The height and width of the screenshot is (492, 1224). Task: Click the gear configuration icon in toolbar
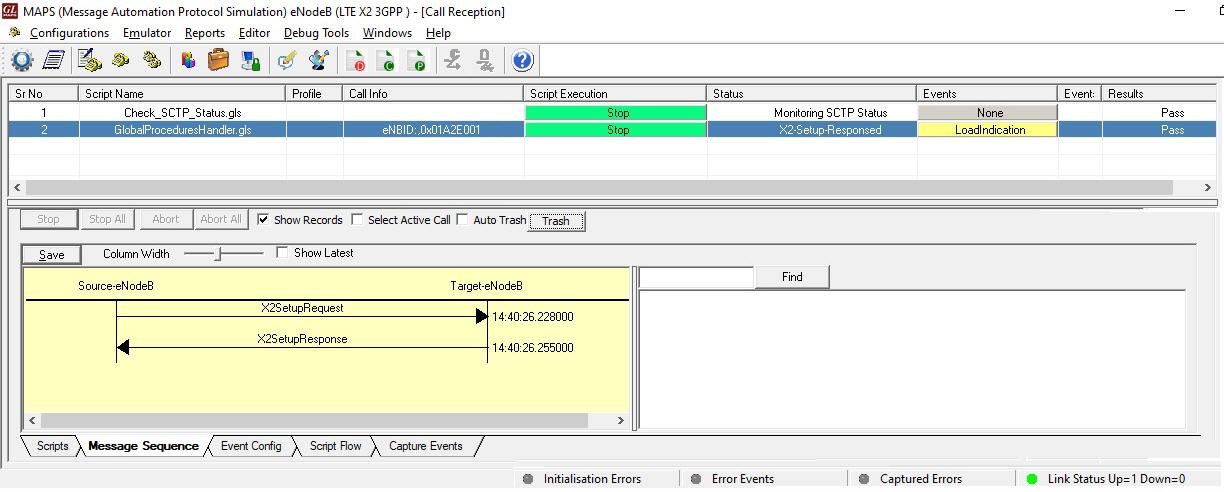[21, 61]
